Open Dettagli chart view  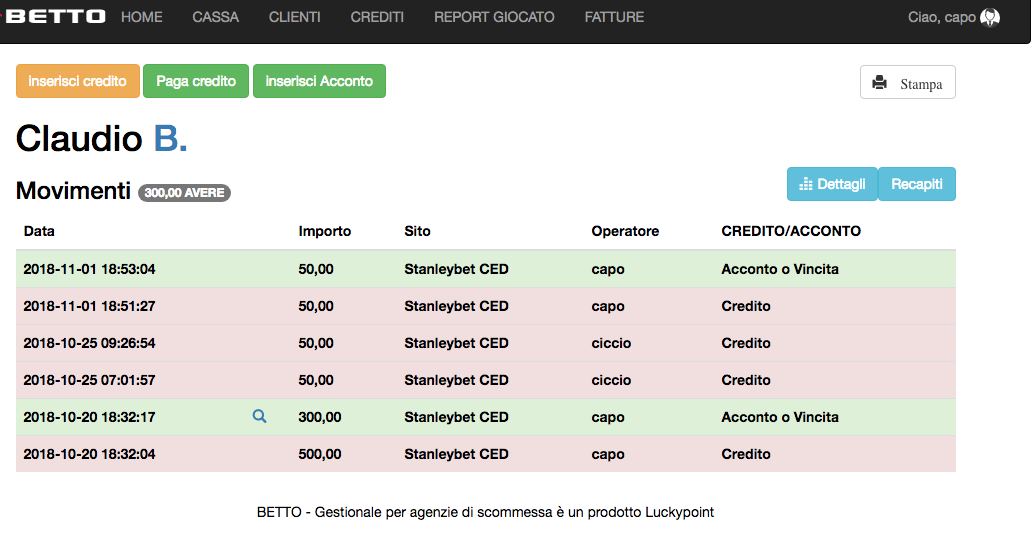832,184
